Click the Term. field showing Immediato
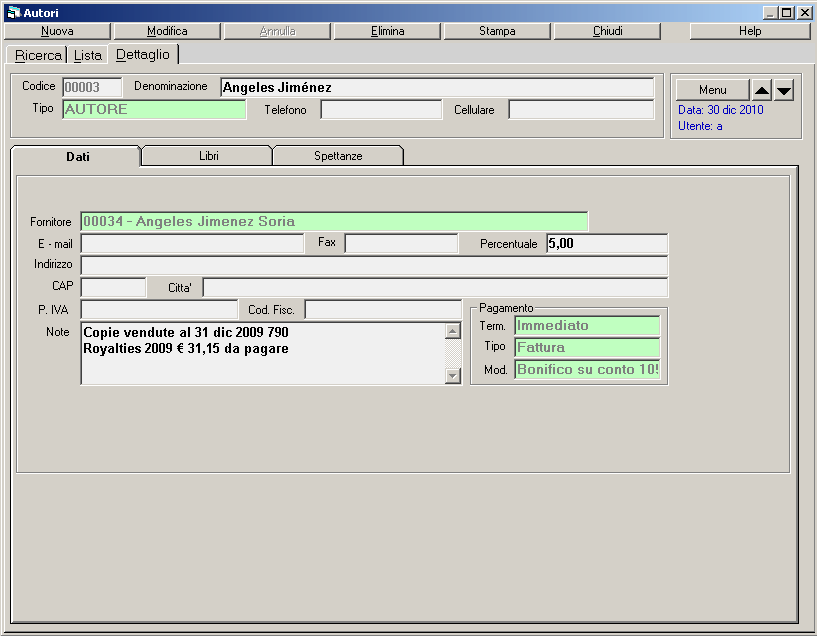The height and width of the screenshot is (636, 817). tap(587, 326)
